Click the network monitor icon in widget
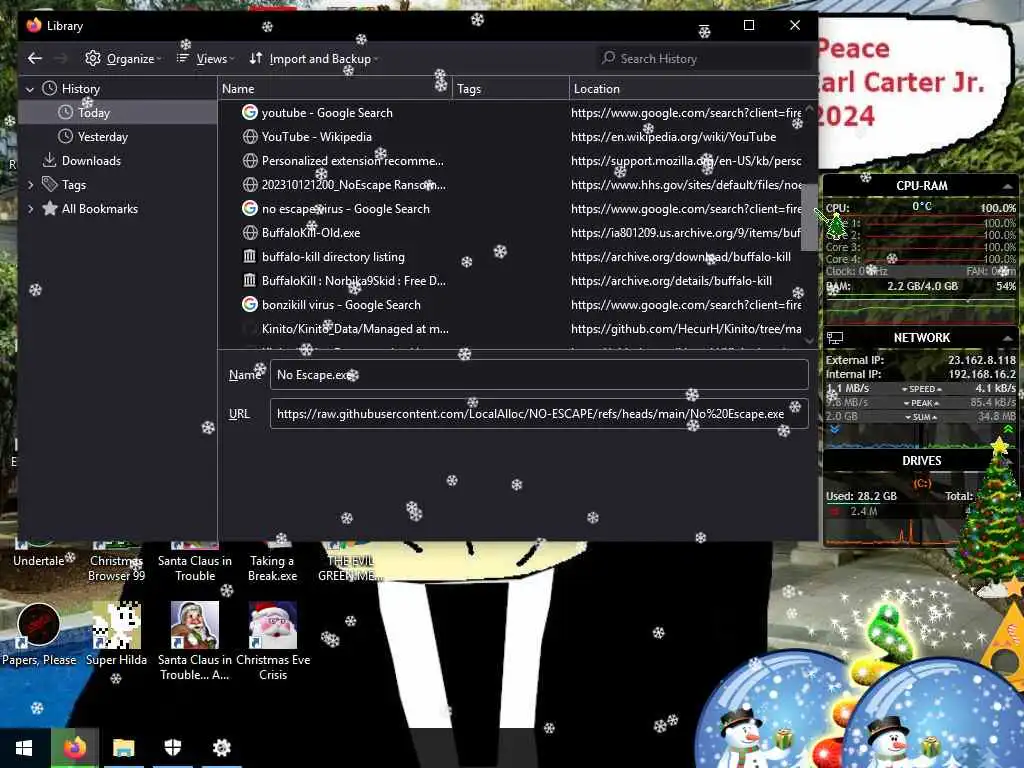This screenshot has height=768, width=1024. [835, 338]
